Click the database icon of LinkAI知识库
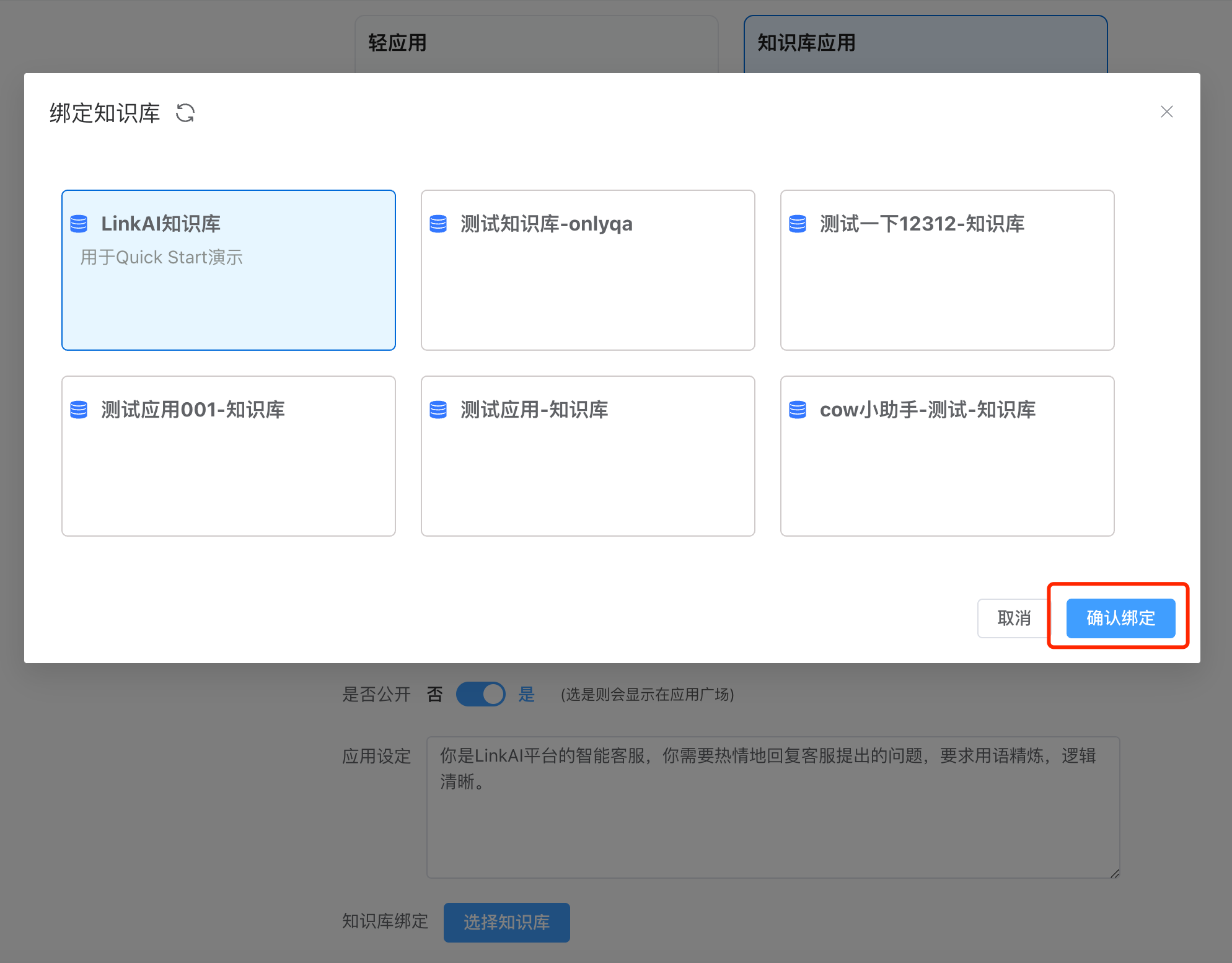Screen dimensions: 1232x963 79,224
